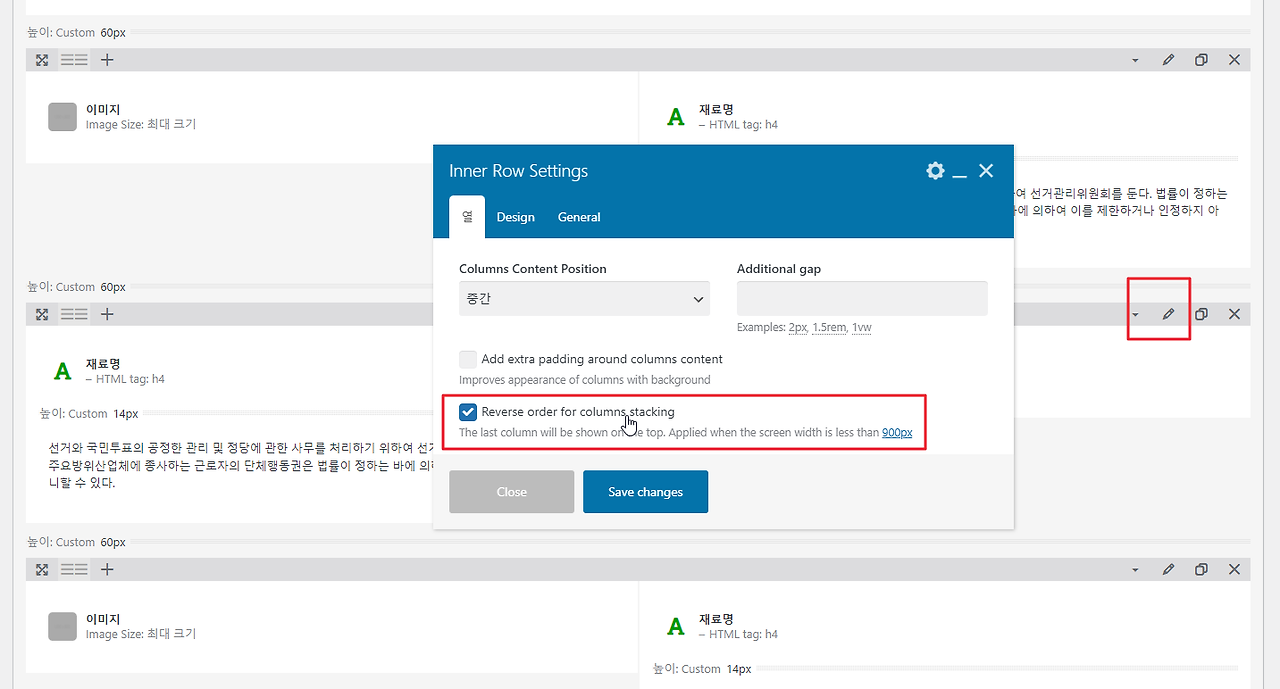Insert the 1vw example value
Image resolution: width=1280 pixels, height=689 pixels.
[x=861, y=327]
